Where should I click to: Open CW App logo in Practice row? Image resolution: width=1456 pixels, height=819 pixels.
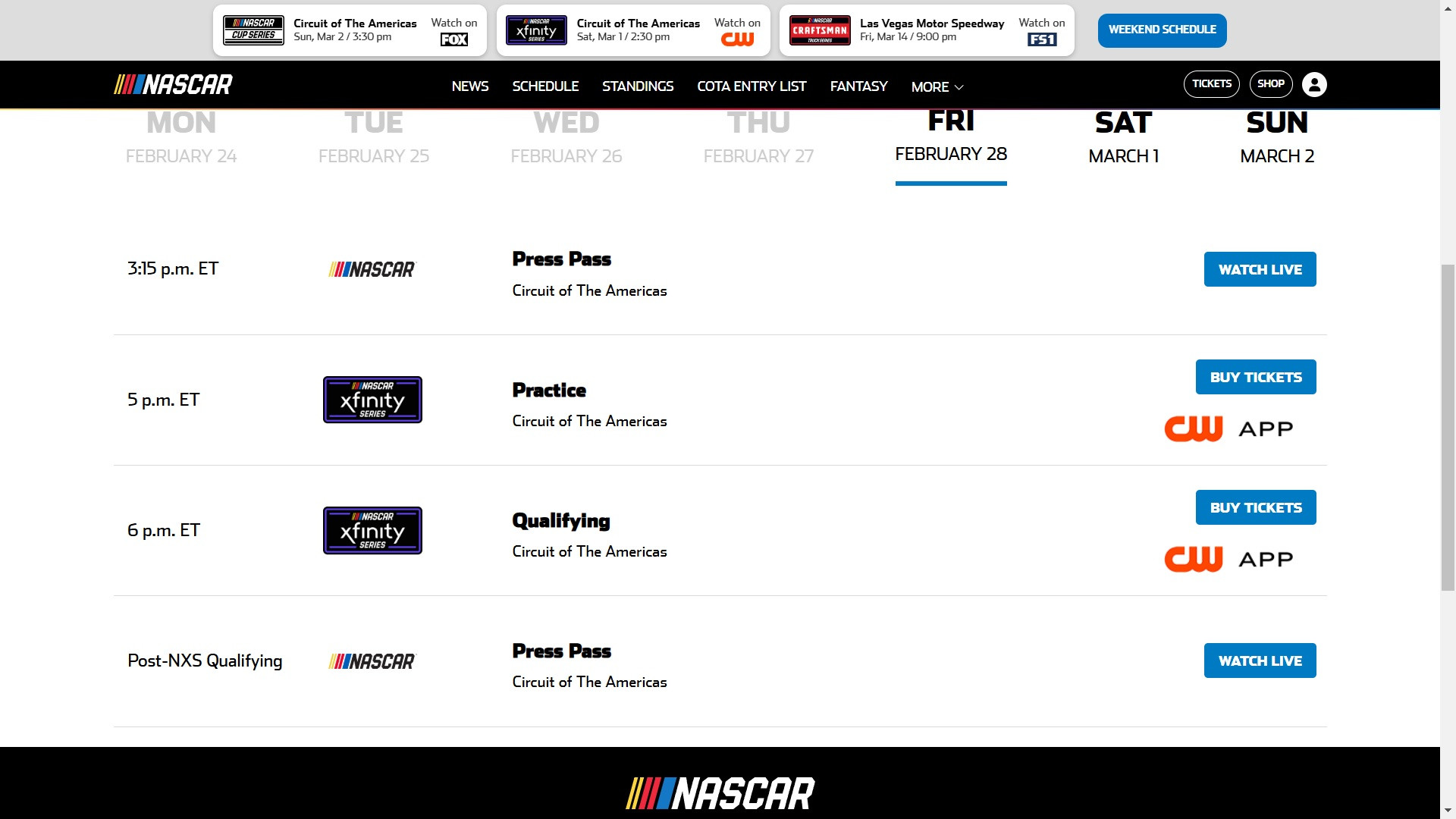tap(1228, 428)
